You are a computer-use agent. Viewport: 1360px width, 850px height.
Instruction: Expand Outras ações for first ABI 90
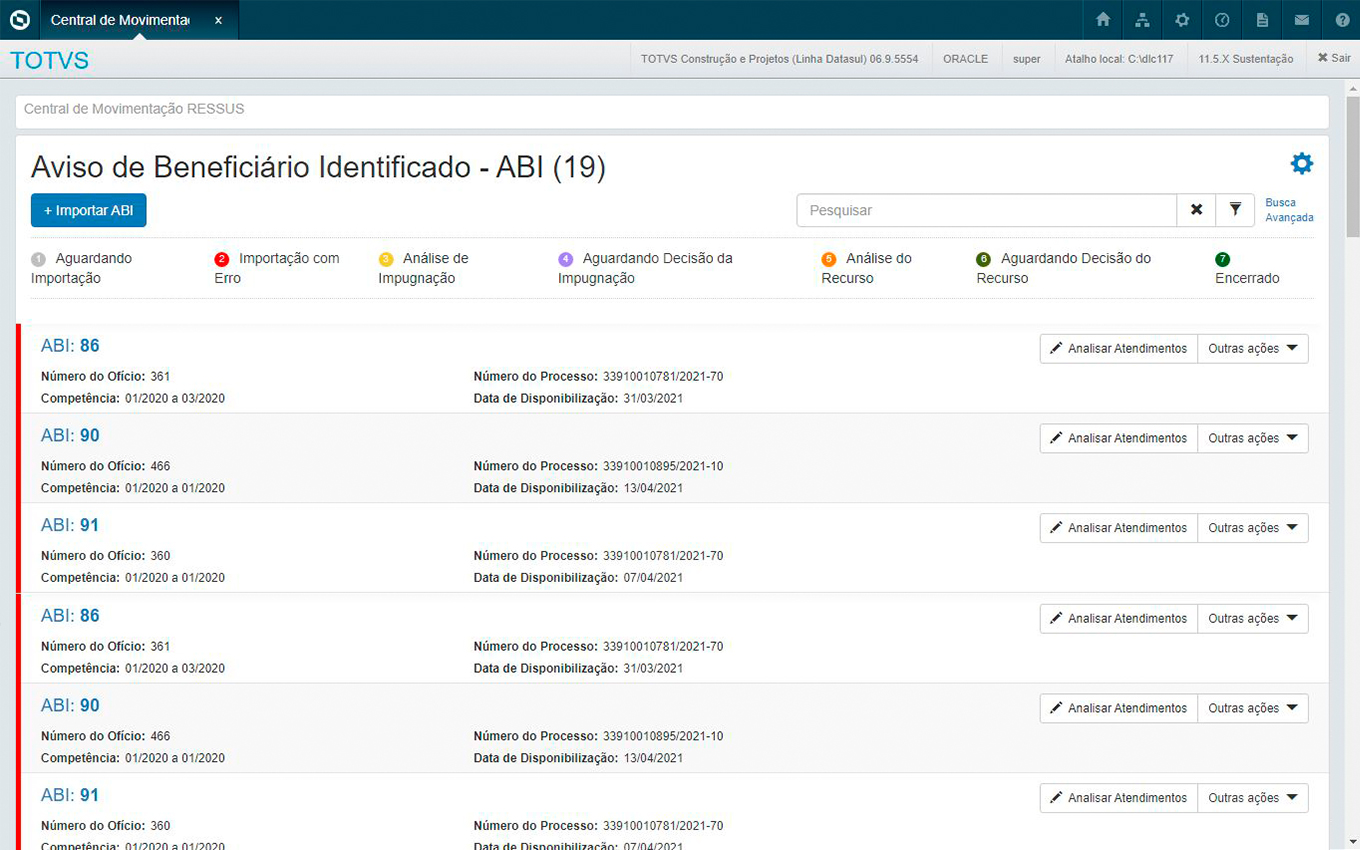coord(1252,439)
